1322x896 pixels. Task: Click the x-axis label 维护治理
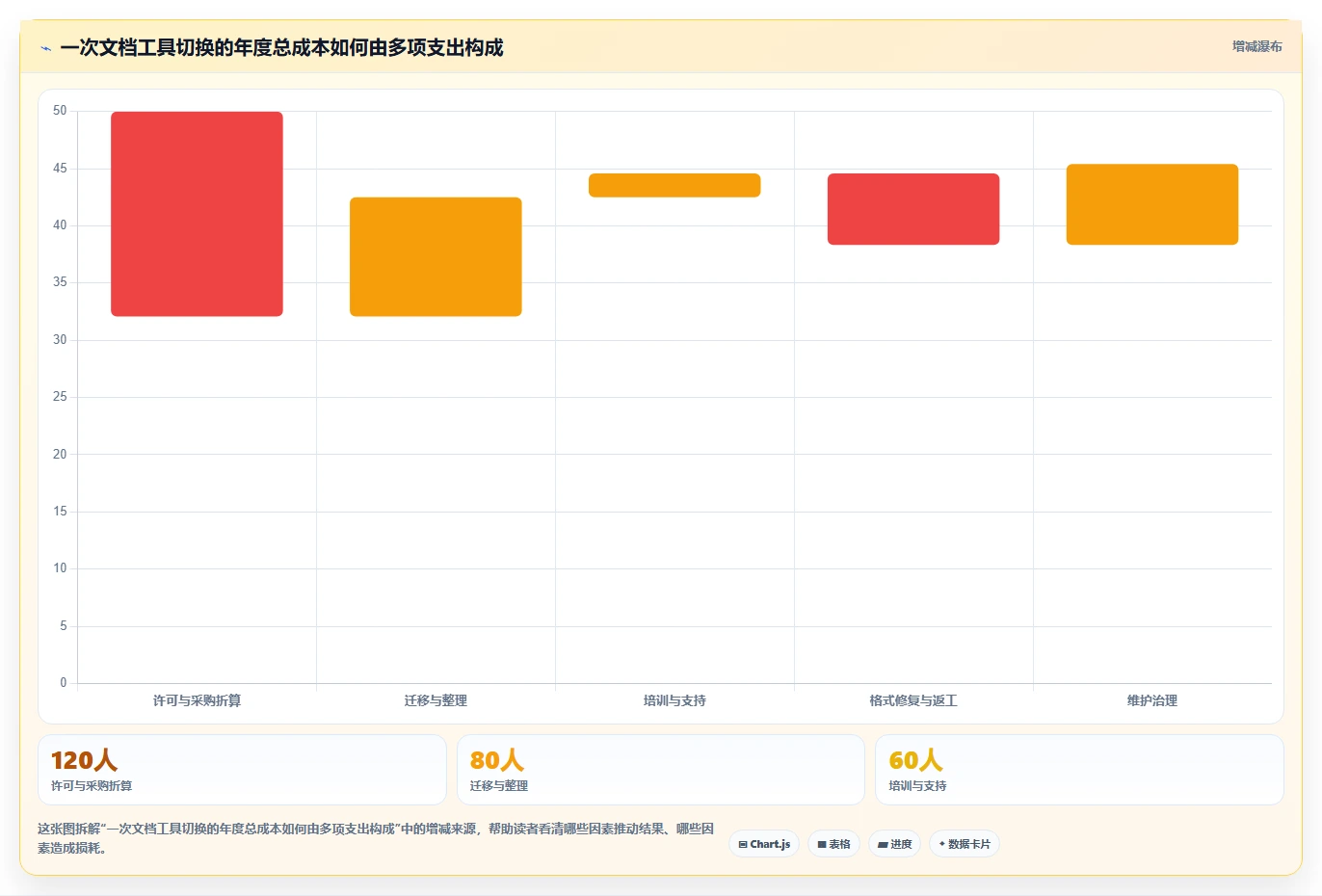1152,700
